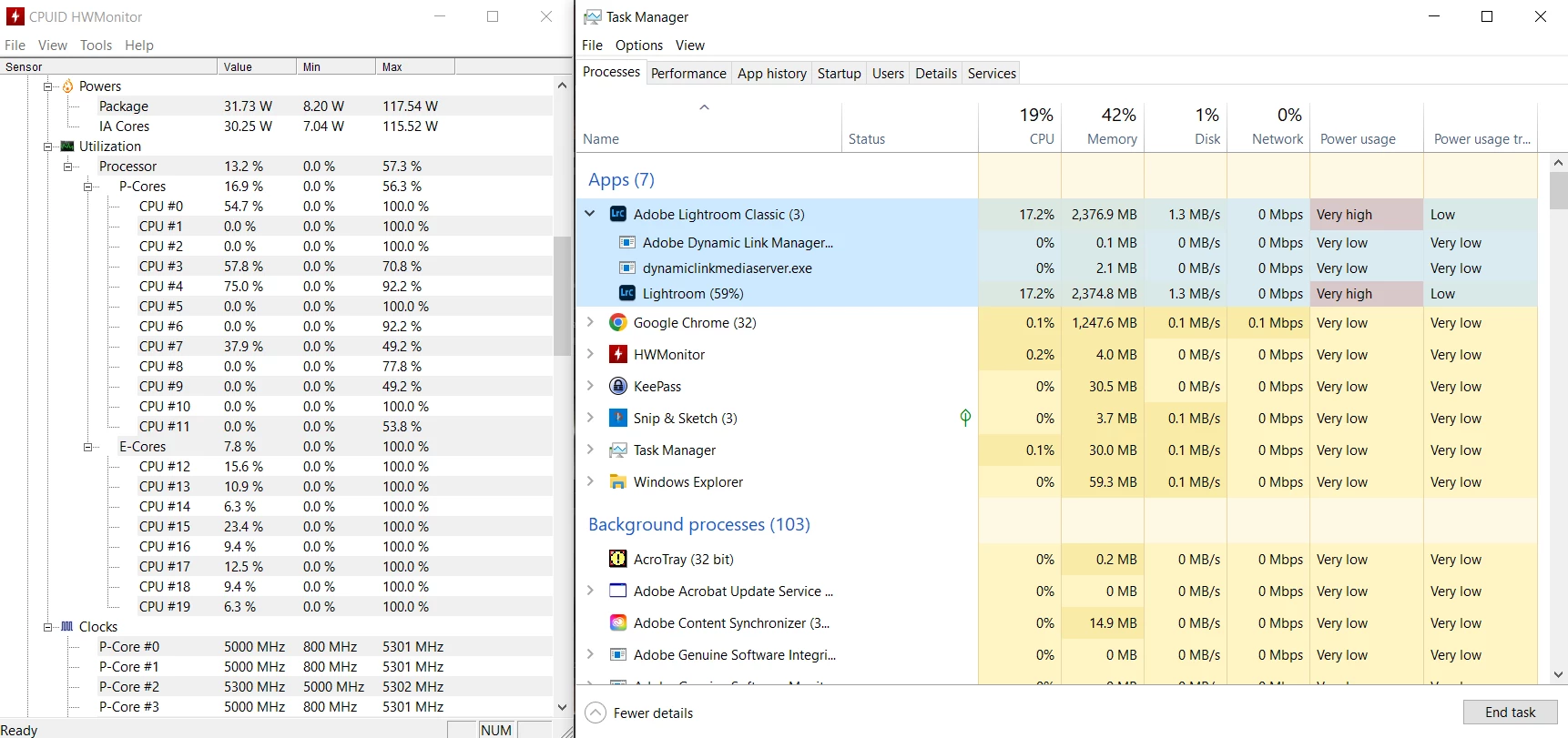1568x738 pixels.
Task: Click the Adobe Lightroom Classic app icon
Action: [617, 214]
